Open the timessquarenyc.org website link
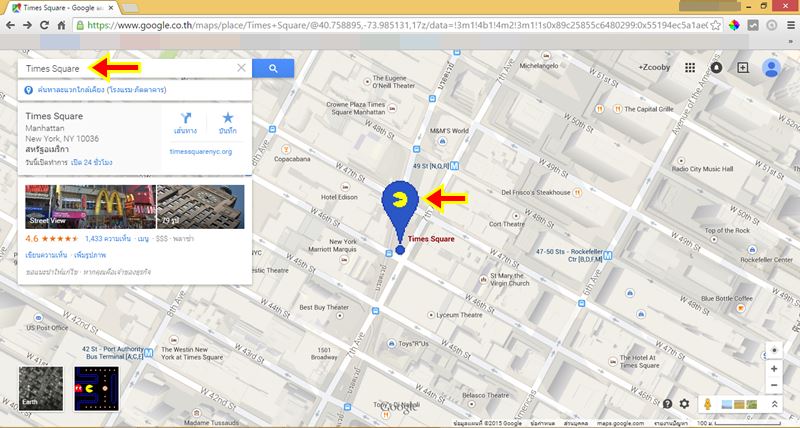The image size is (800, 428). point(201,152)
